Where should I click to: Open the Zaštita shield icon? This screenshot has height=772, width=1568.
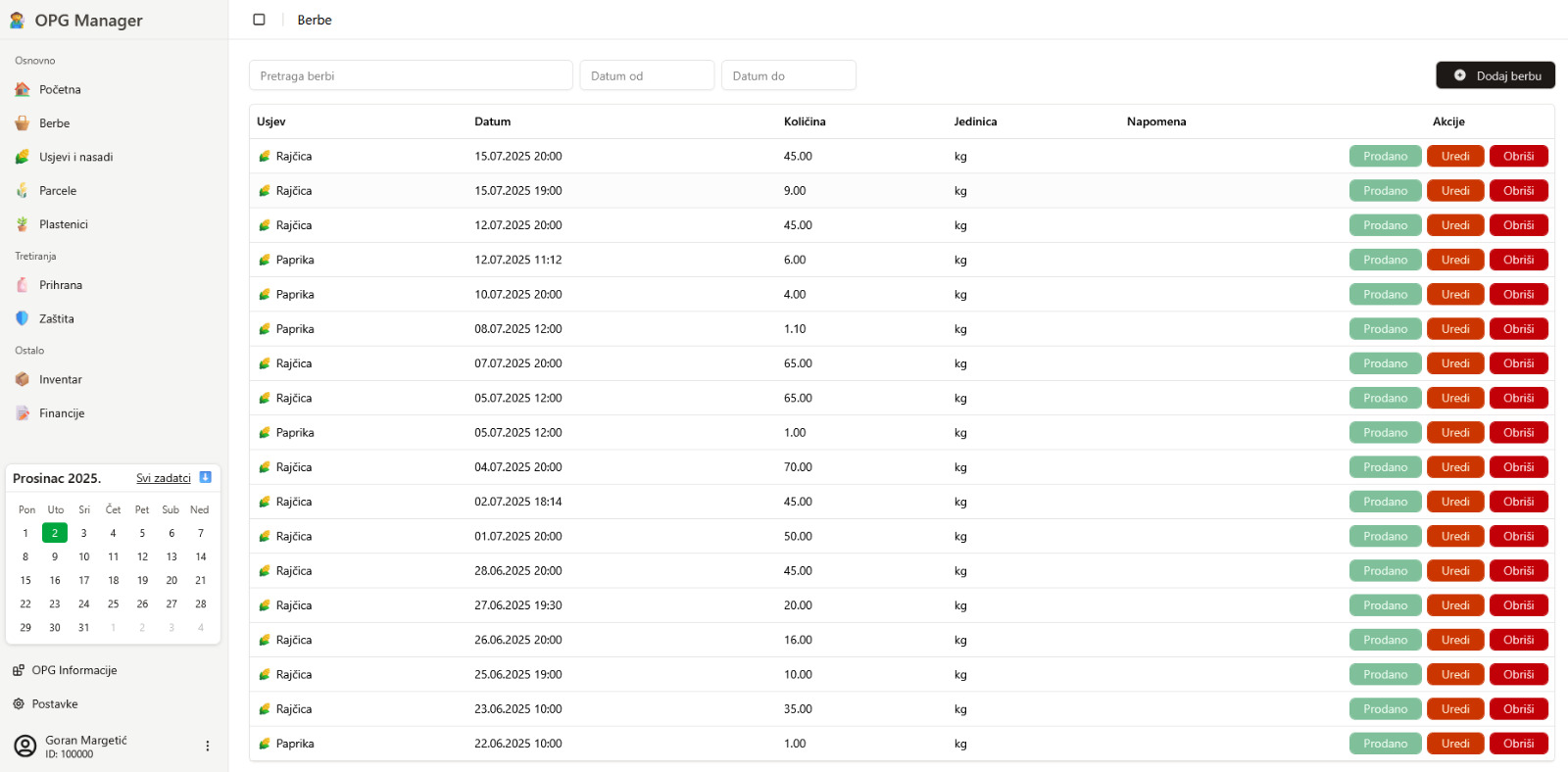[23, 318]
